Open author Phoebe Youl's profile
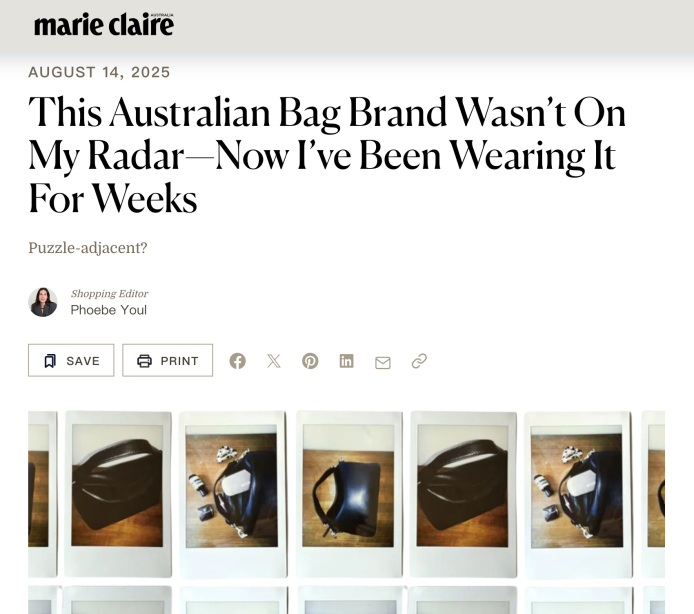 click(x=108, y=310)
